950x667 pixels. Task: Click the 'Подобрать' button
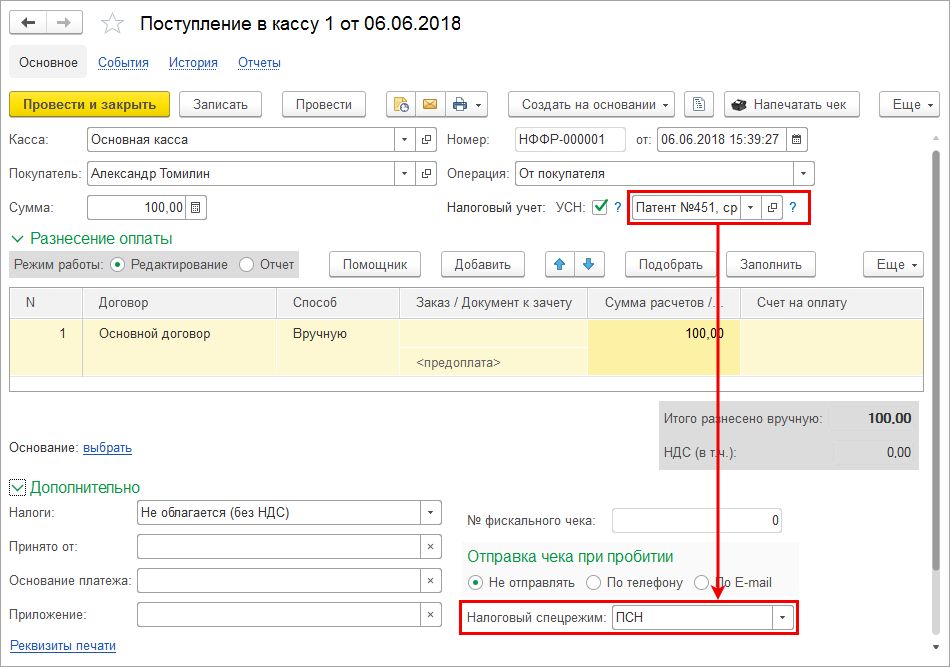(x=670, y=264)
